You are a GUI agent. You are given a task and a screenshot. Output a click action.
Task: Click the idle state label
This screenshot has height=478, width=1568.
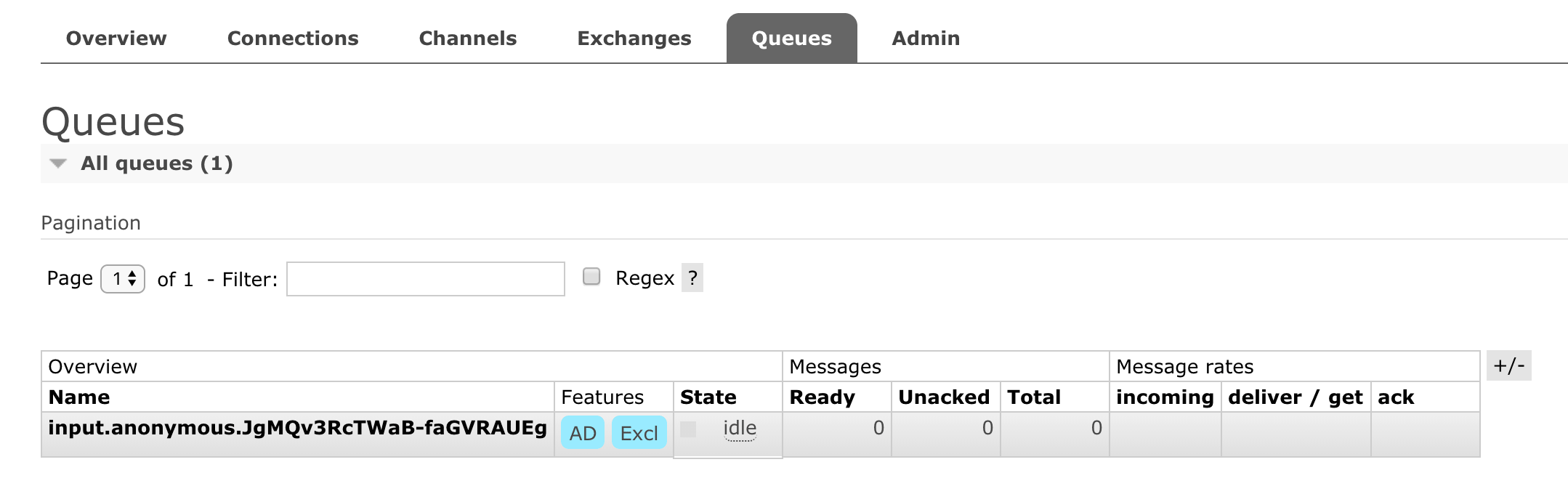coord(740,429)
